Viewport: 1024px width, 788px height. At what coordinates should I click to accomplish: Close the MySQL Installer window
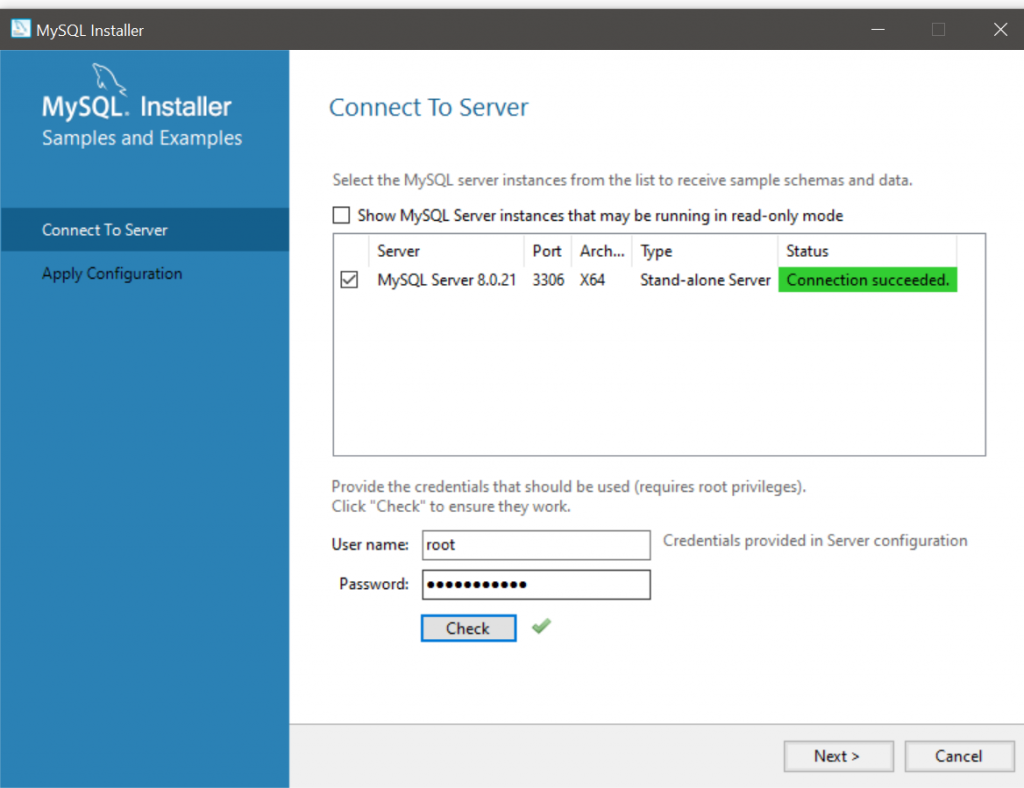(1000, 29)
